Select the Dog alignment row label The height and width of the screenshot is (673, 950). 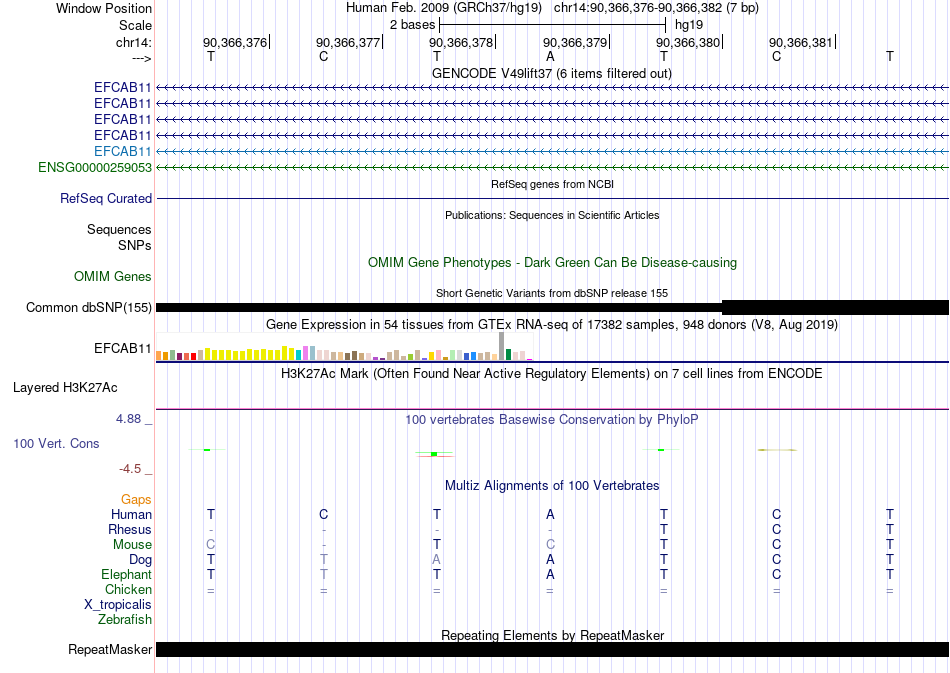coord(140,560)
